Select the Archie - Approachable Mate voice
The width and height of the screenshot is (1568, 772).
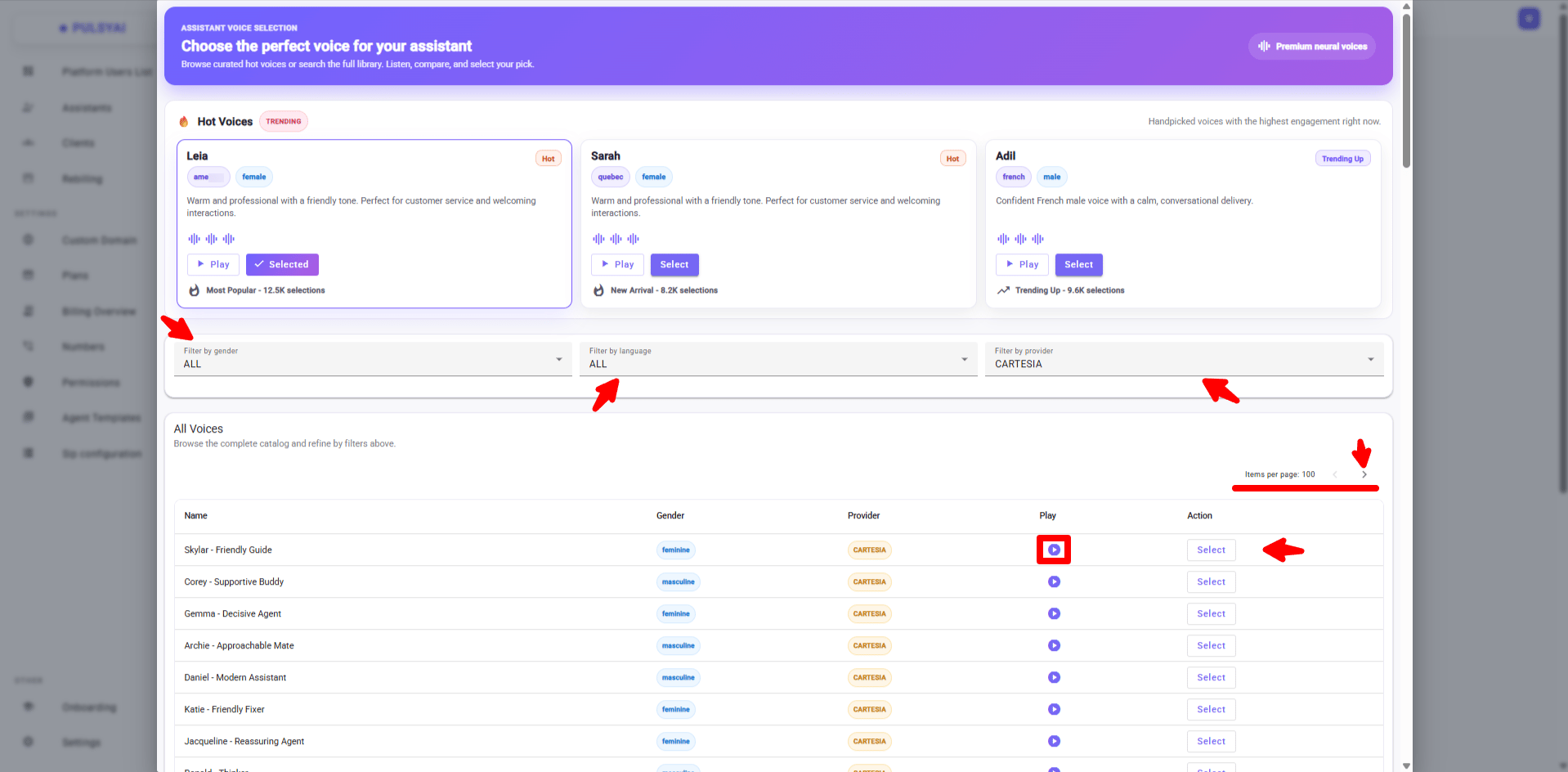pos(1211,645)
